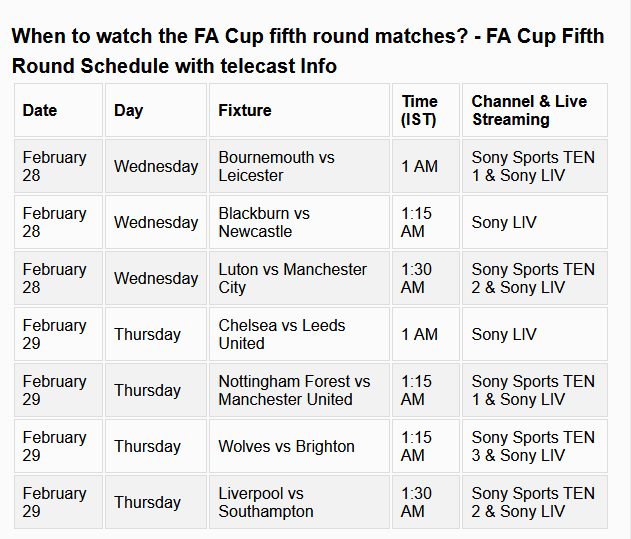This screenshot has width=631, height=539.
Task: Select the Chelsea vs Leeds United cell
Action: click(x=299, y=334)
